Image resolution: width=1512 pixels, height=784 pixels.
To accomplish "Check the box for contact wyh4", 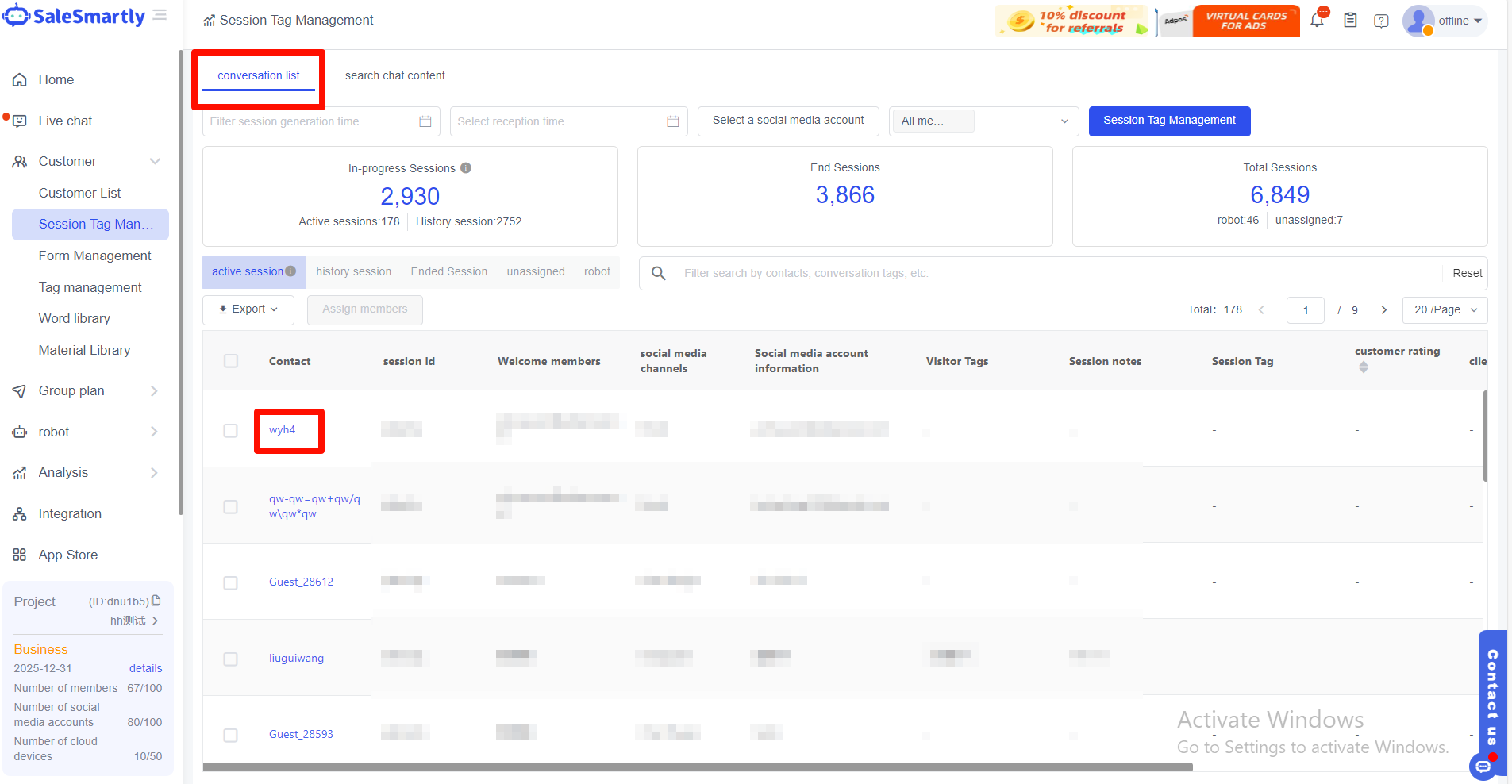I will pos(231,430).
